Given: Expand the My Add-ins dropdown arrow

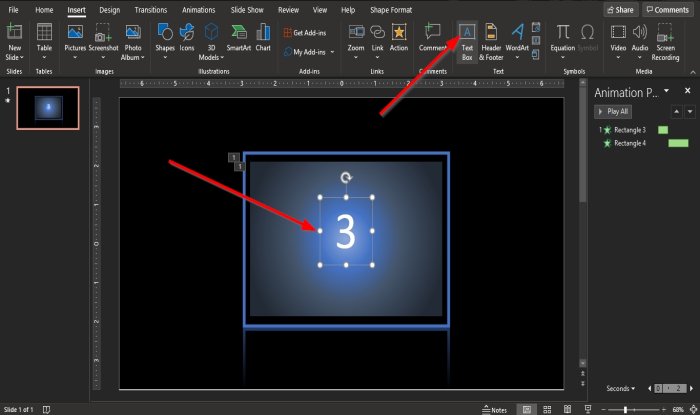Looking at the screenshot, I should click(332, 52).
